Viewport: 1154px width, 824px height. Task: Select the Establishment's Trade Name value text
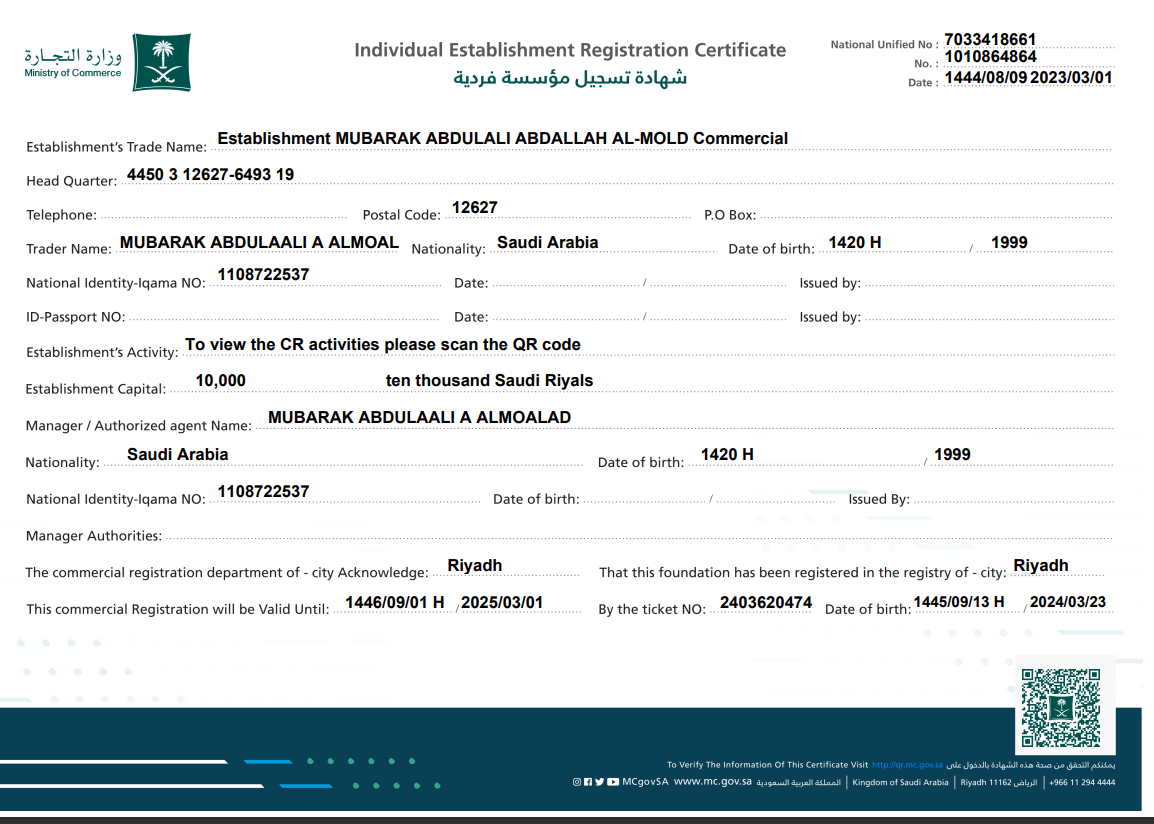[502, 139]
